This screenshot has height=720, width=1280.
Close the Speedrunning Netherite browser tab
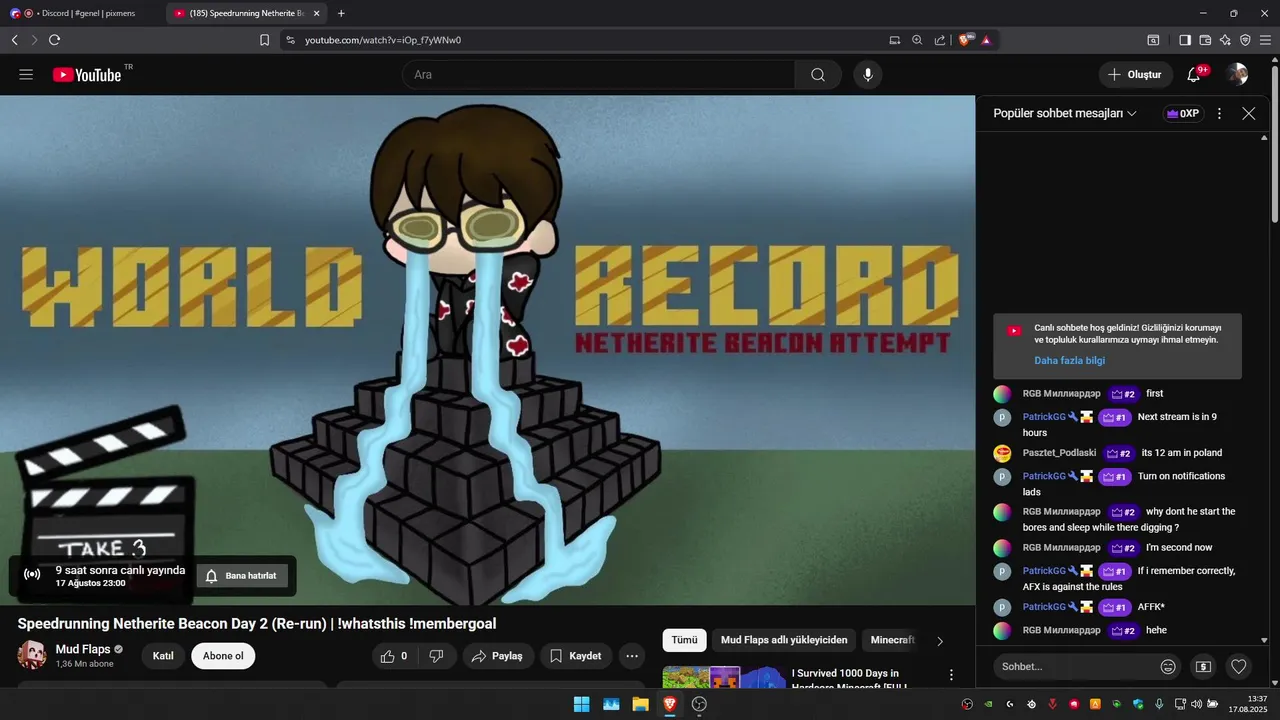click(x=316, y=13)
